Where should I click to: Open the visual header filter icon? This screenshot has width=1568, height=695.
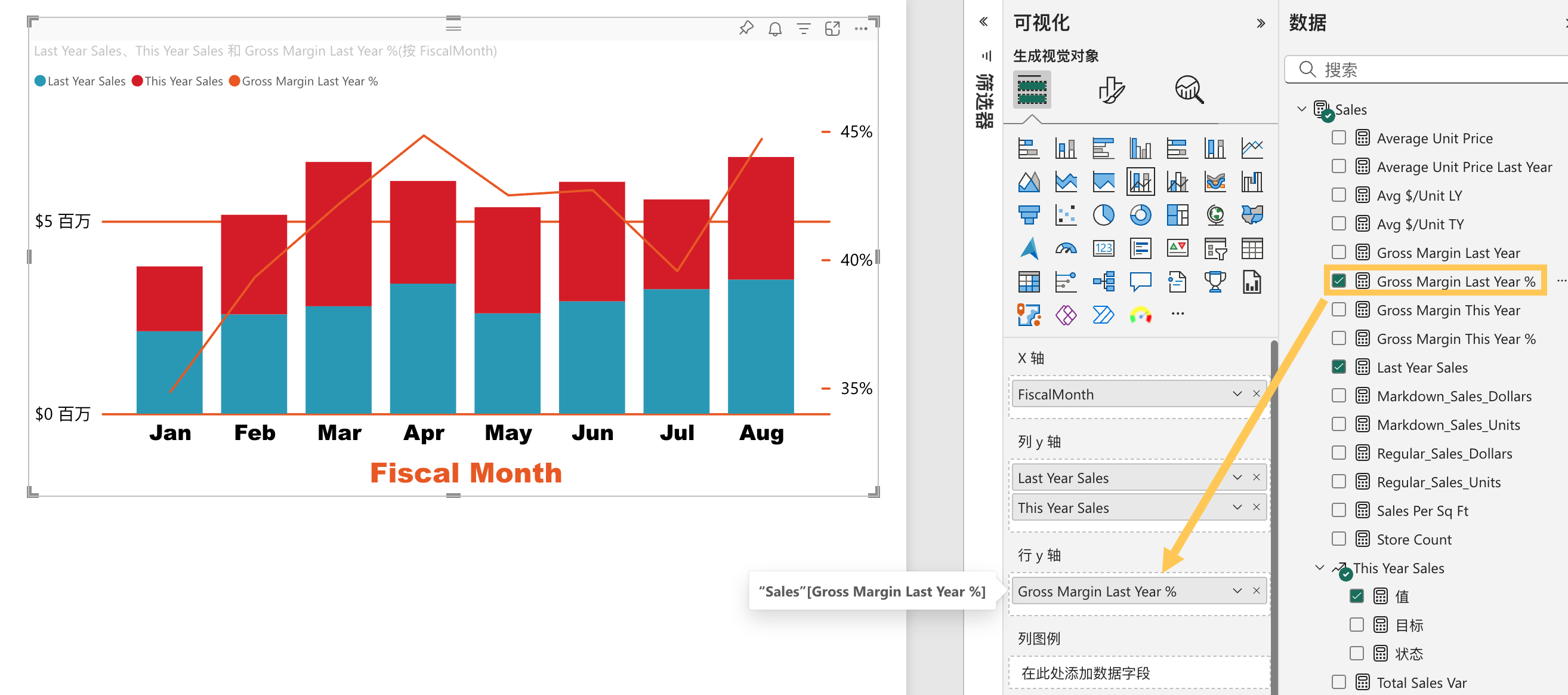(804, 29)
